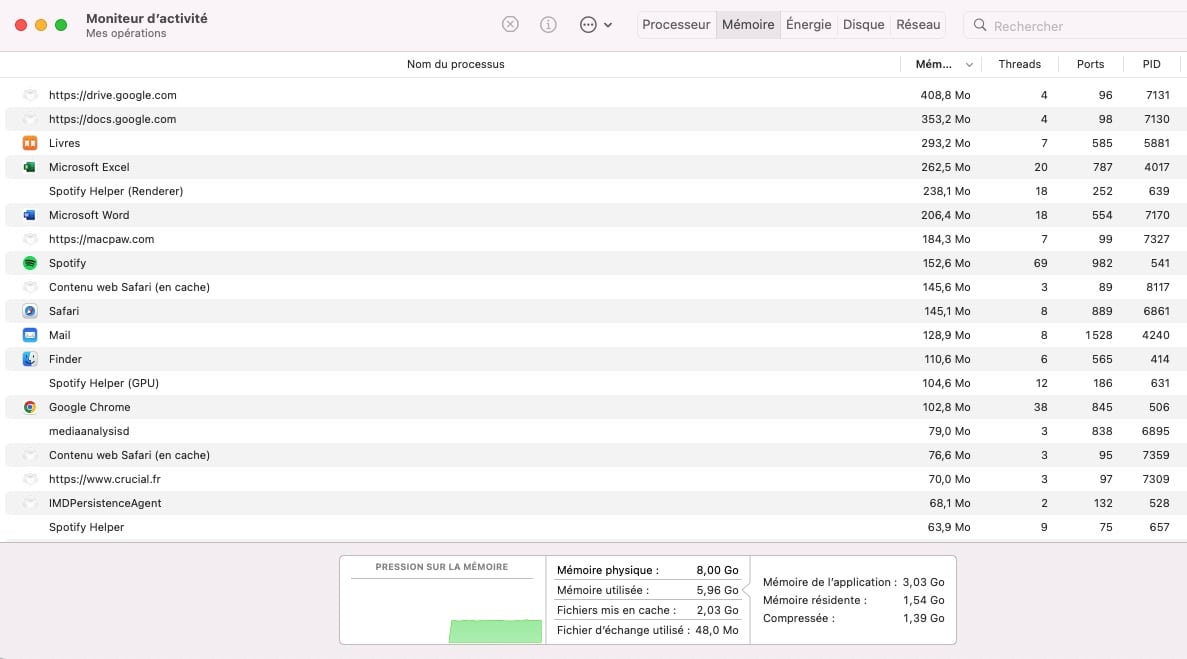Click the Google Chrome icon

click(x=30, y=407)
